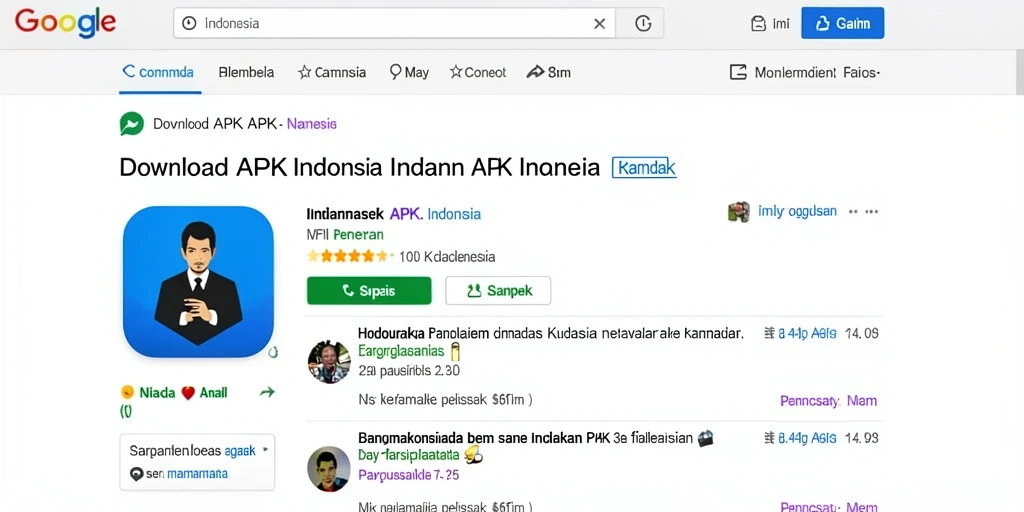Click green chat bubble site icon
The width and height of the screenshot is (1024, 512).
(131, 123)
